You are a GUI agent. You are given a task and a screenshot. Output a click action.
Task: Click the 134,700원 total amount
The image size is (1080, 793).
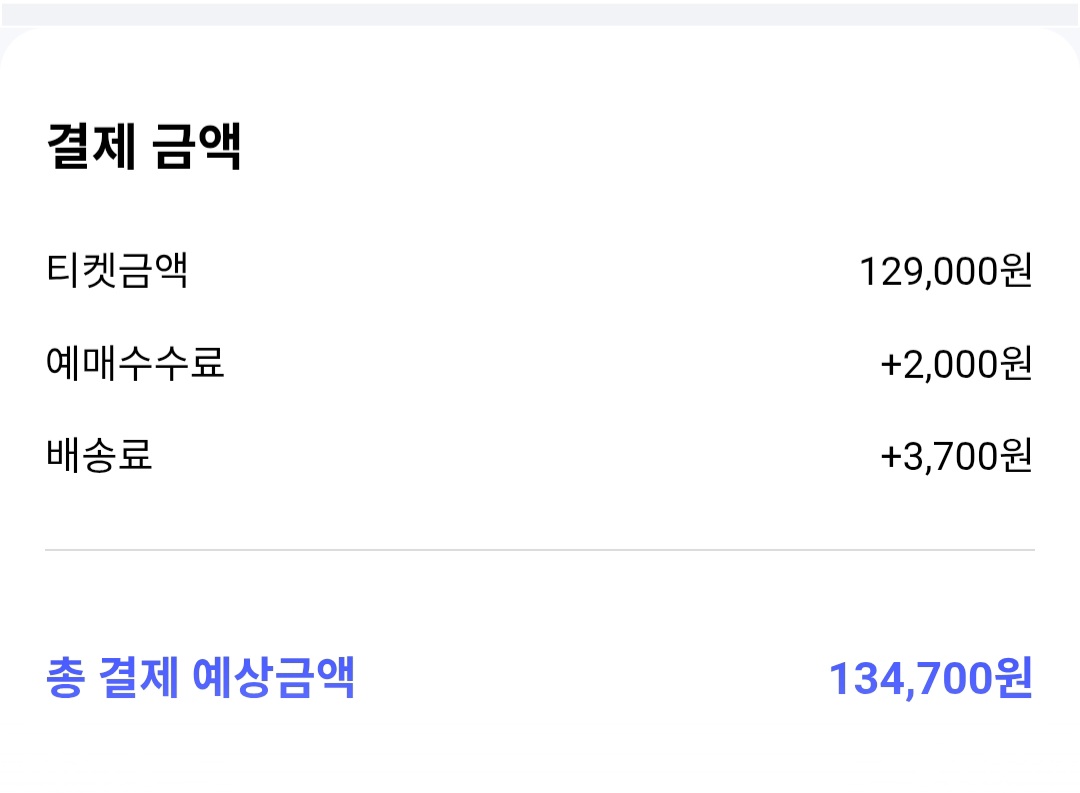pos(930,679)
